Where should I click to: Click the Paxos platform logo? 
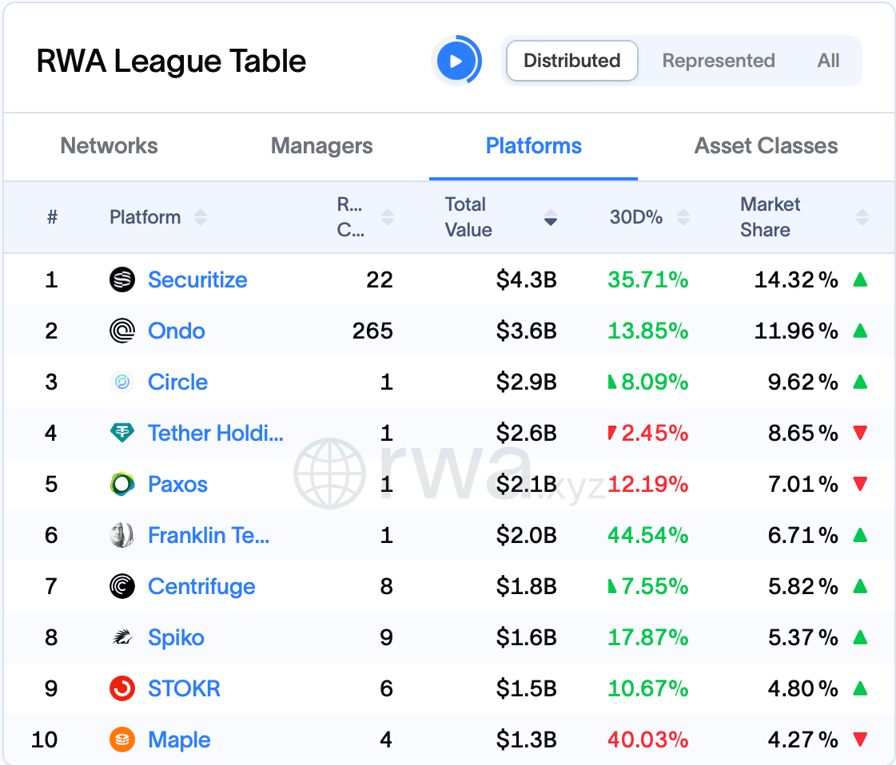coord(121,484)
